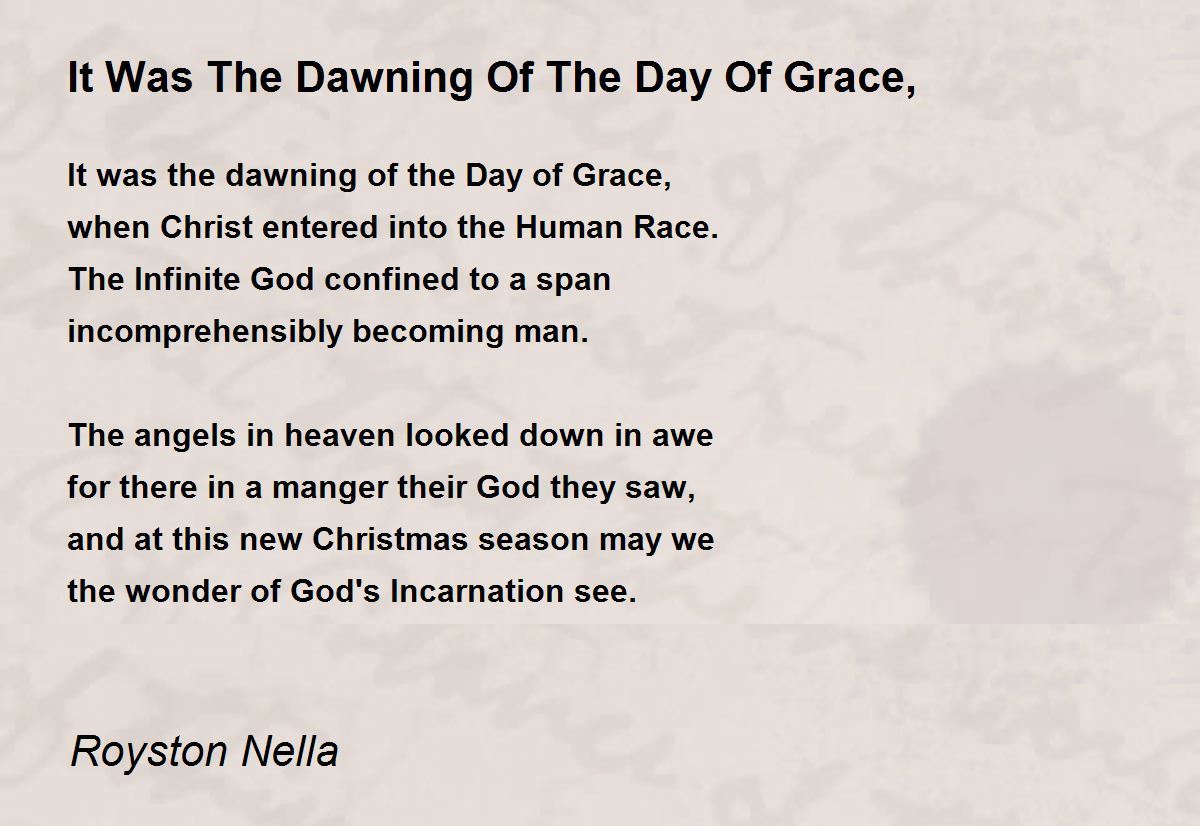1200x826 pixels.
Task: Click the line about the manger
Action: click(379, 488)
